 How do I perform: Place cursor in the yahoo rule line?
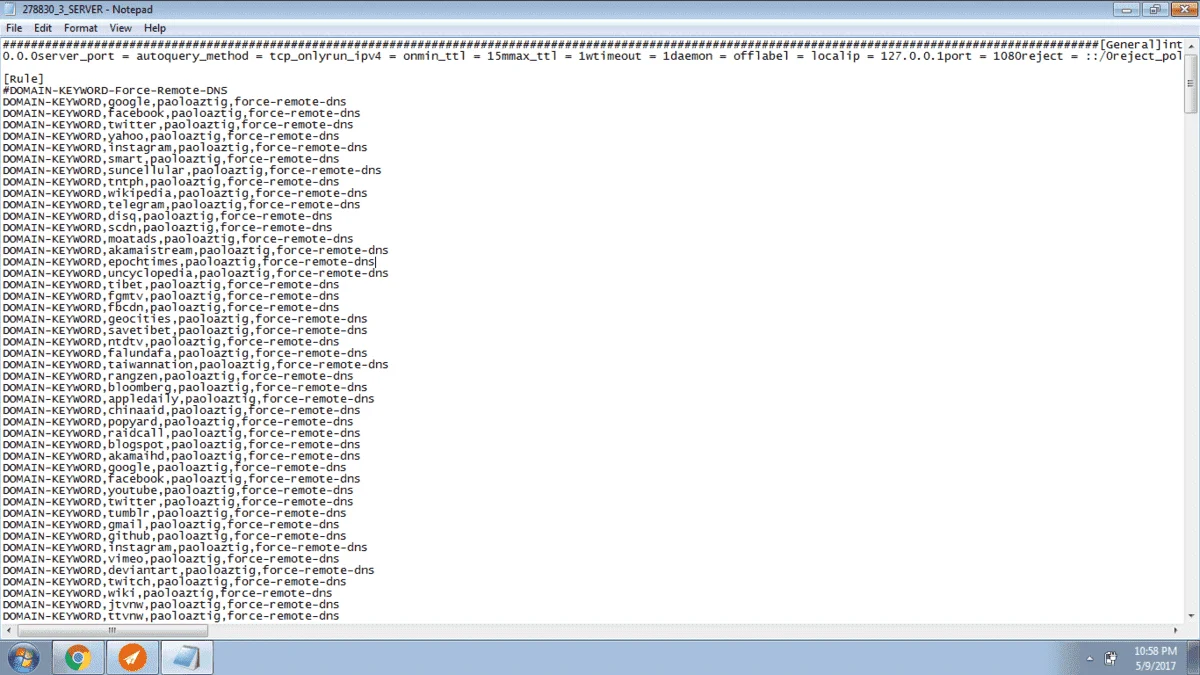click(171, 136)
